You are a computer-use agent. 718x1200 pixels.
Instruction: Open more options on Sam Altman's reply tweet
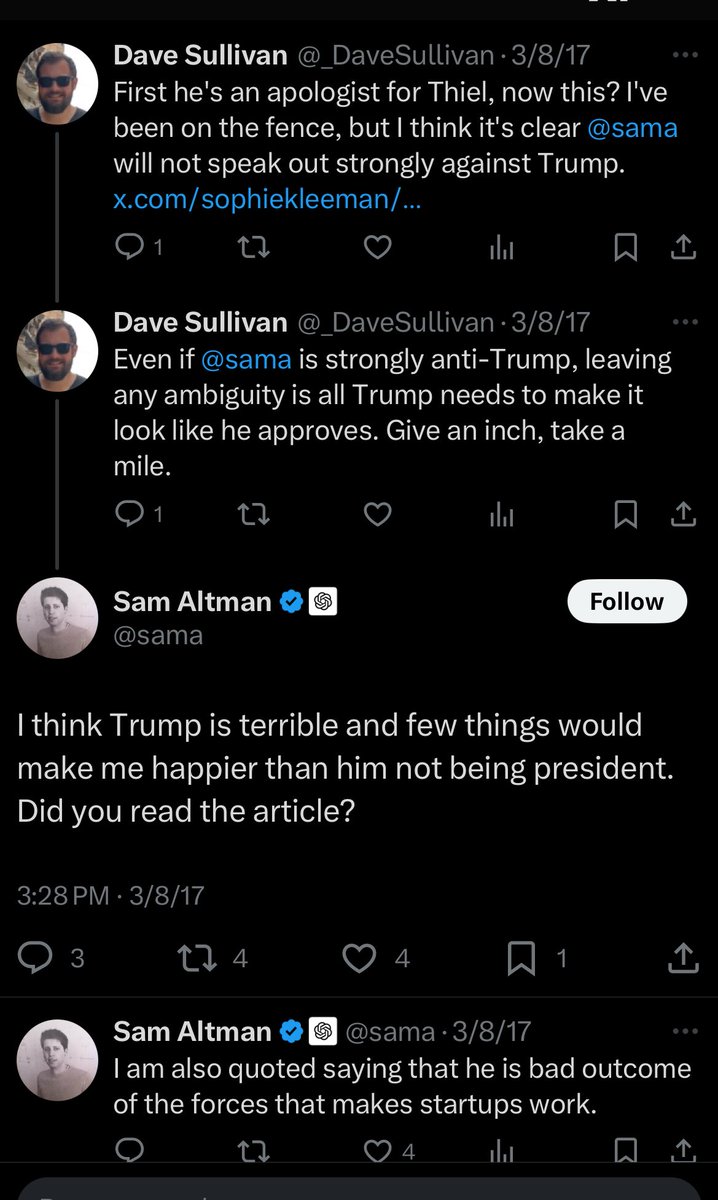click(685, 1030)
